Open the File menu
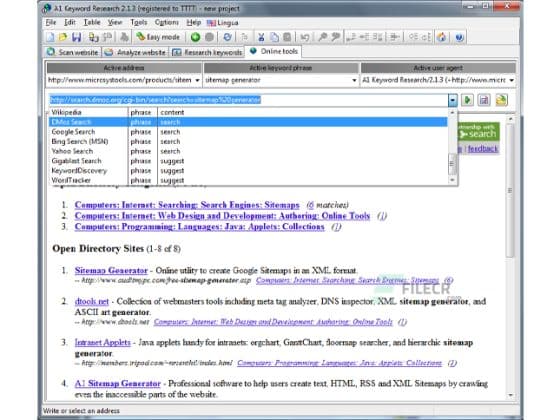Image resolution: width=560 pixels, height=420 pixels. [51, 22]
